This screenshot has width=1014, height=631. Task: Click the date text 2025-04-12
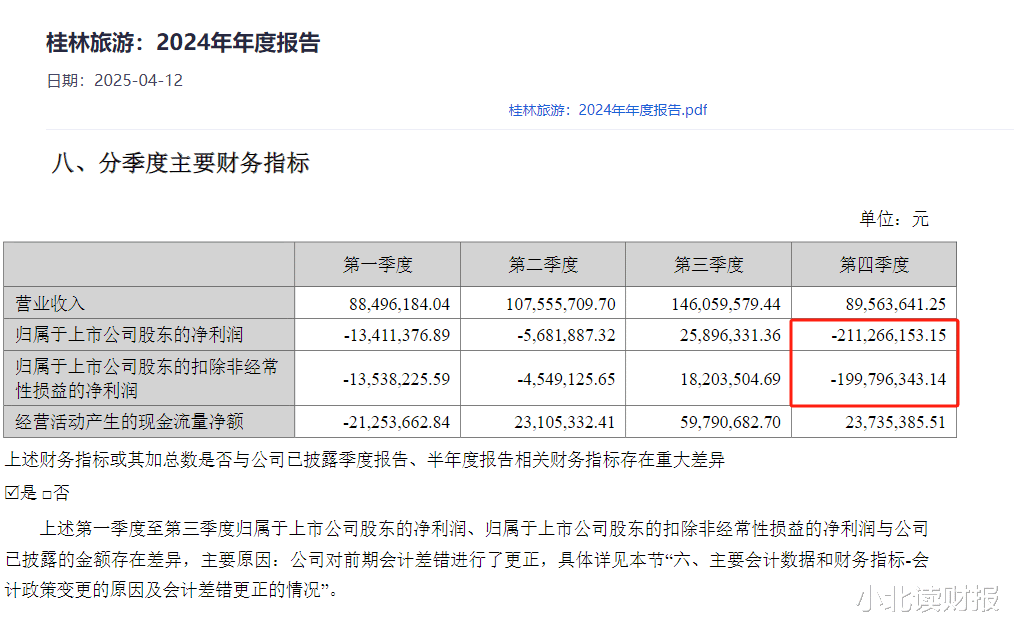[x=138, y=80]
